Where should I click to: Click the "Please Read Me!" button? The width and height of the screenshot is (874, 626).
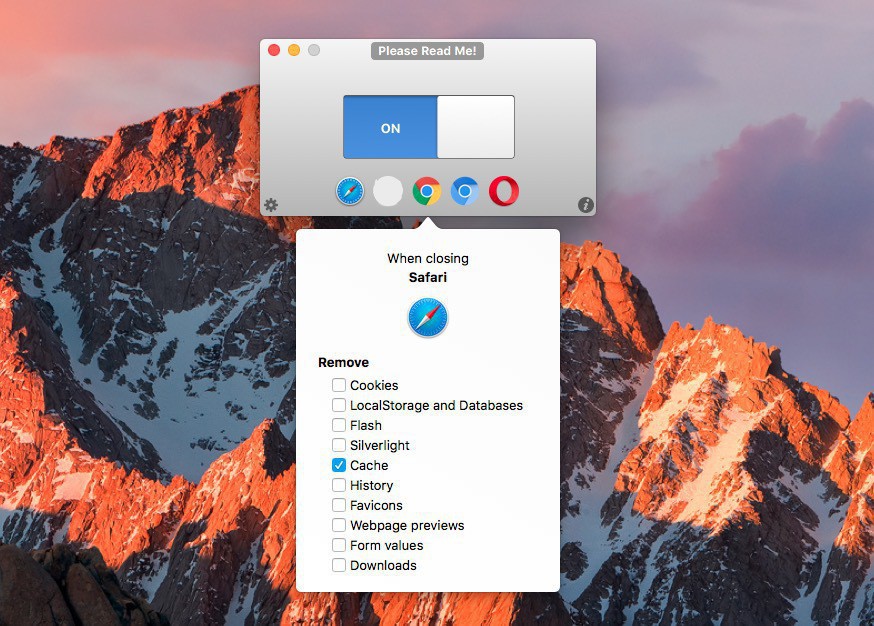click(427, 51)
